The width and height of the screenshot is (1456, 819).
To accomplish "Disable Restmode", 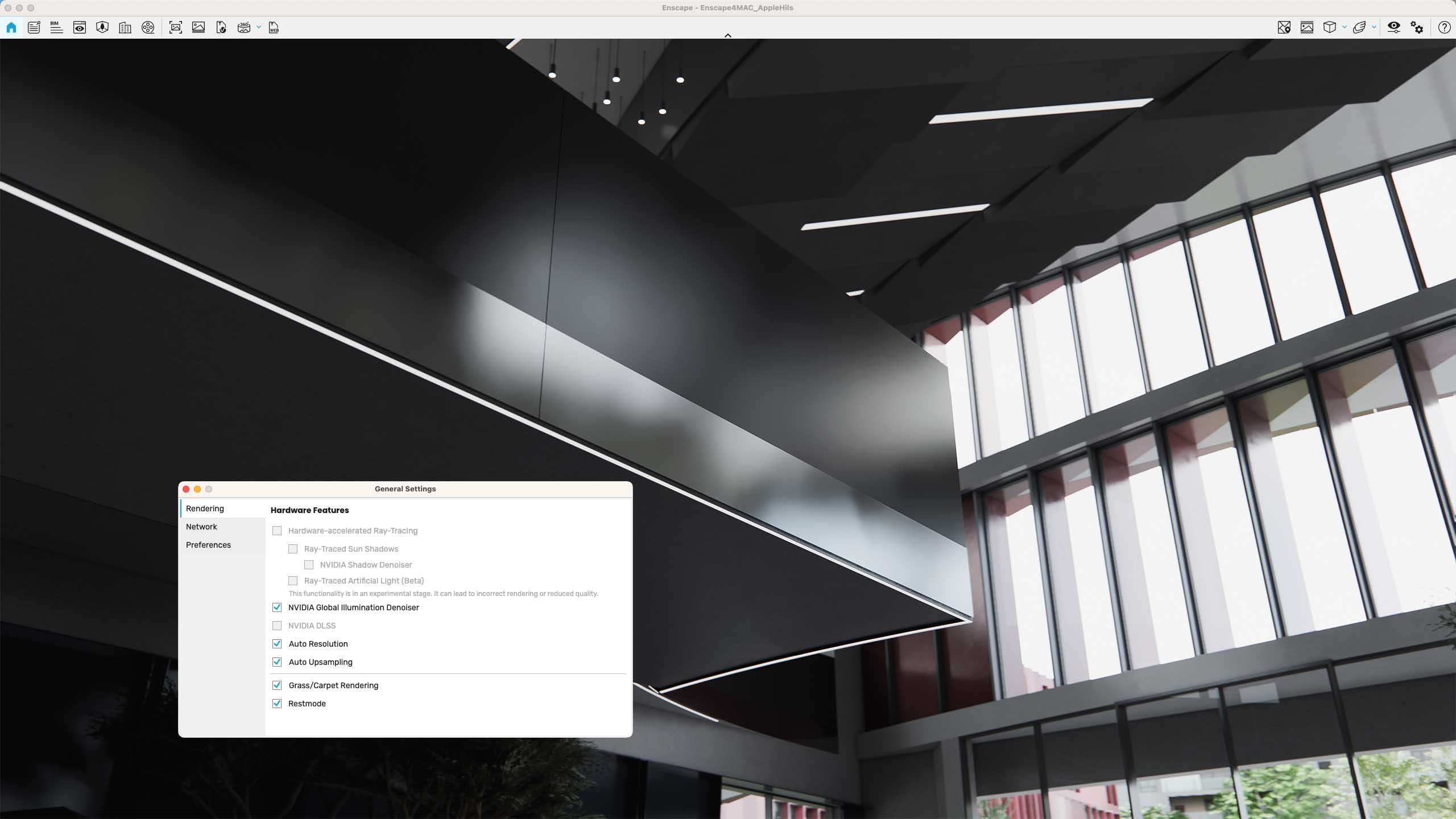I will coord(277,704).
